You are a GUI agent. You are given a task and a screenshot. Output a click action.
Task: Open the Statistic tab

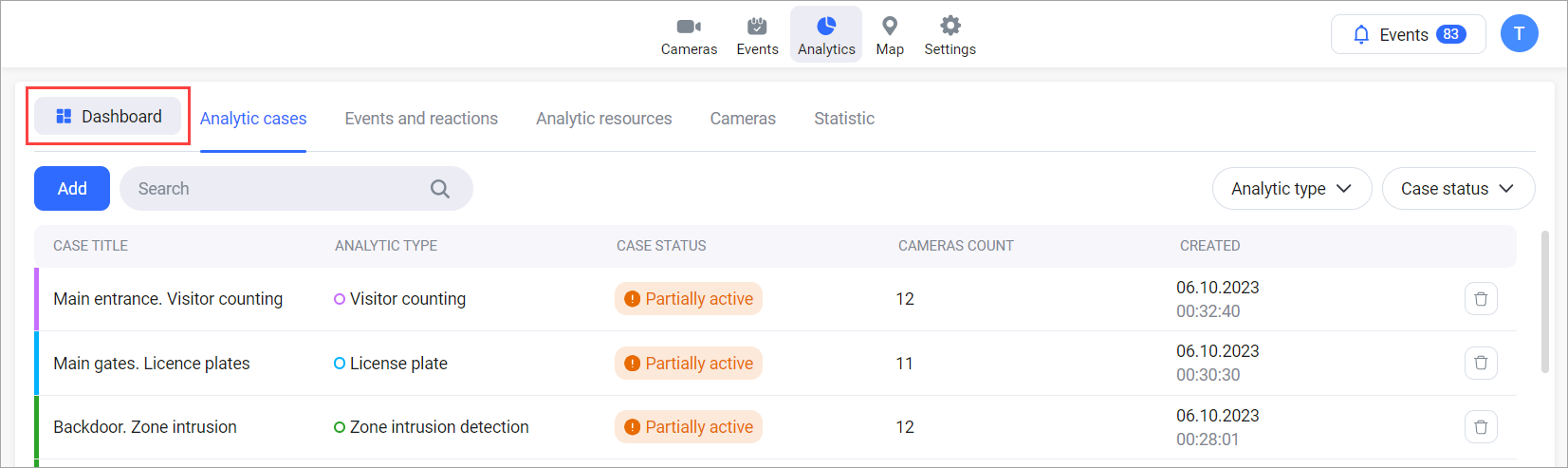click(843, 119)
